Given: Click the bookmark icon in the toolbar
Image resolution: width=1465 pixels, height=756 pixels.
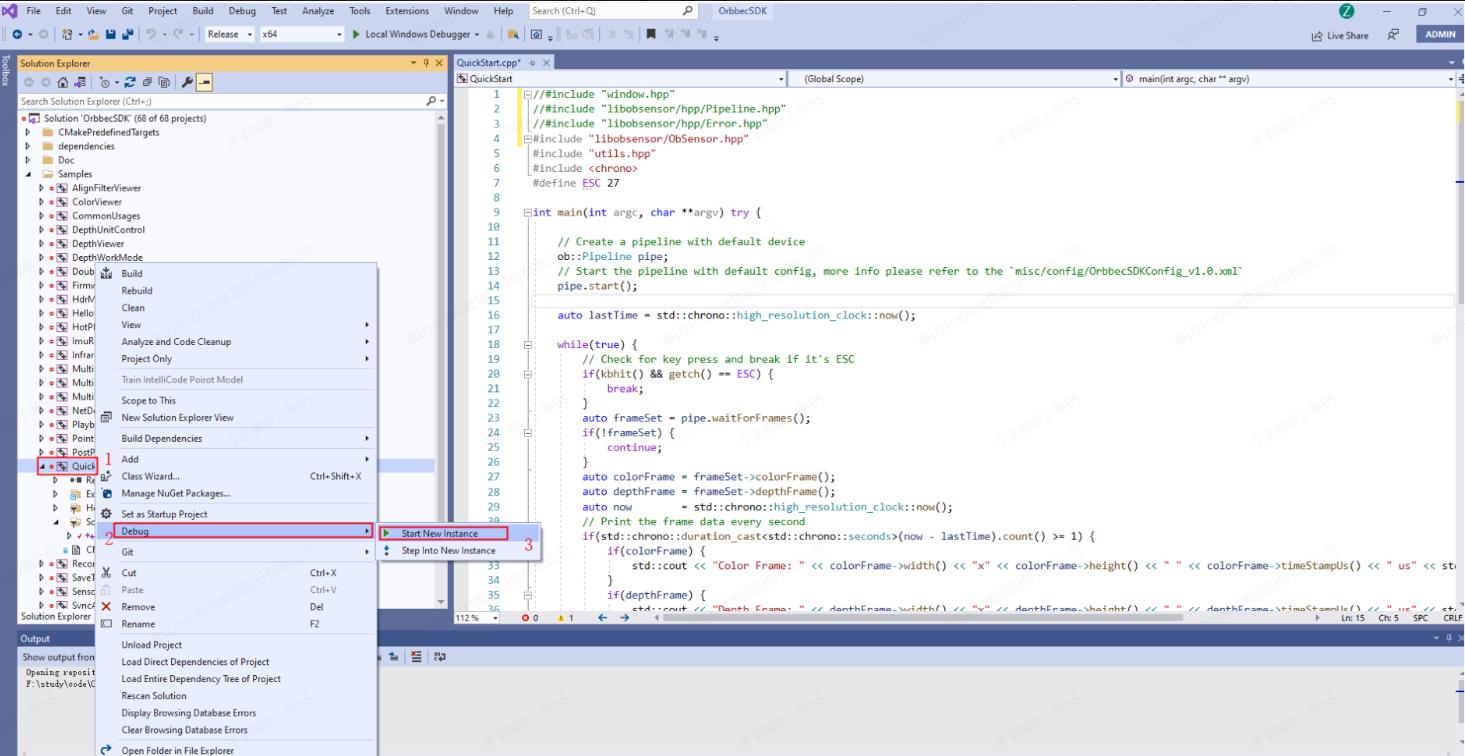Looking at the screenshot, I should (651, 34).
